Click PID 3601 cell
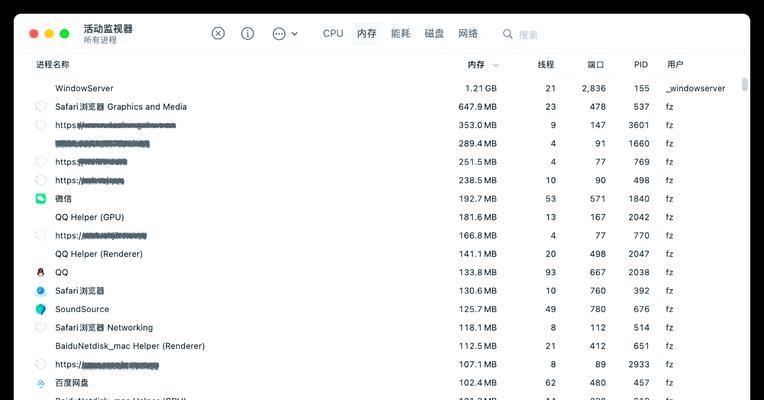Image resolution: width=764 pixels, height=400 pixels. point(638,125)
